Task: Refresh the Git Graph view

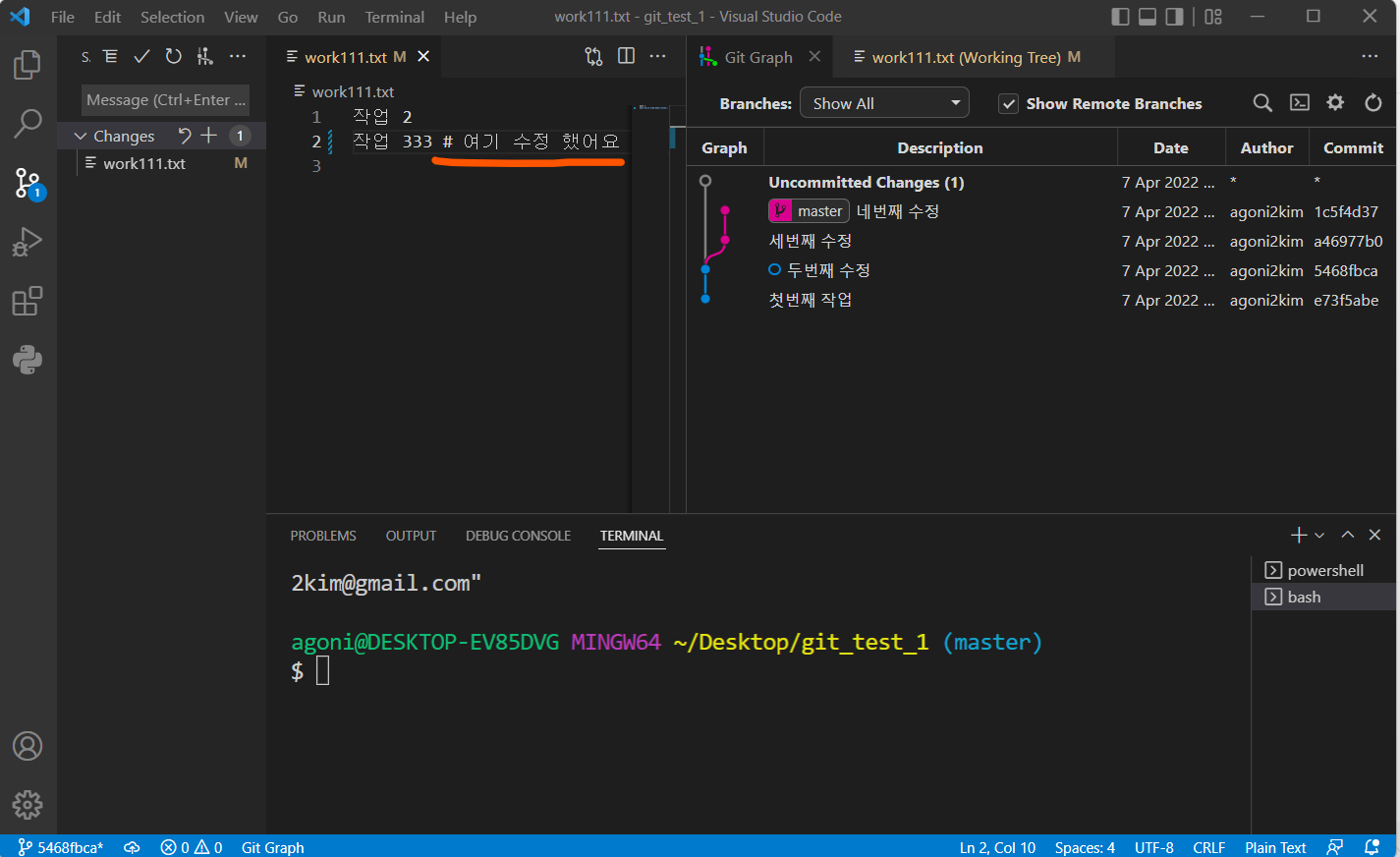Action: coord(1373,103)
